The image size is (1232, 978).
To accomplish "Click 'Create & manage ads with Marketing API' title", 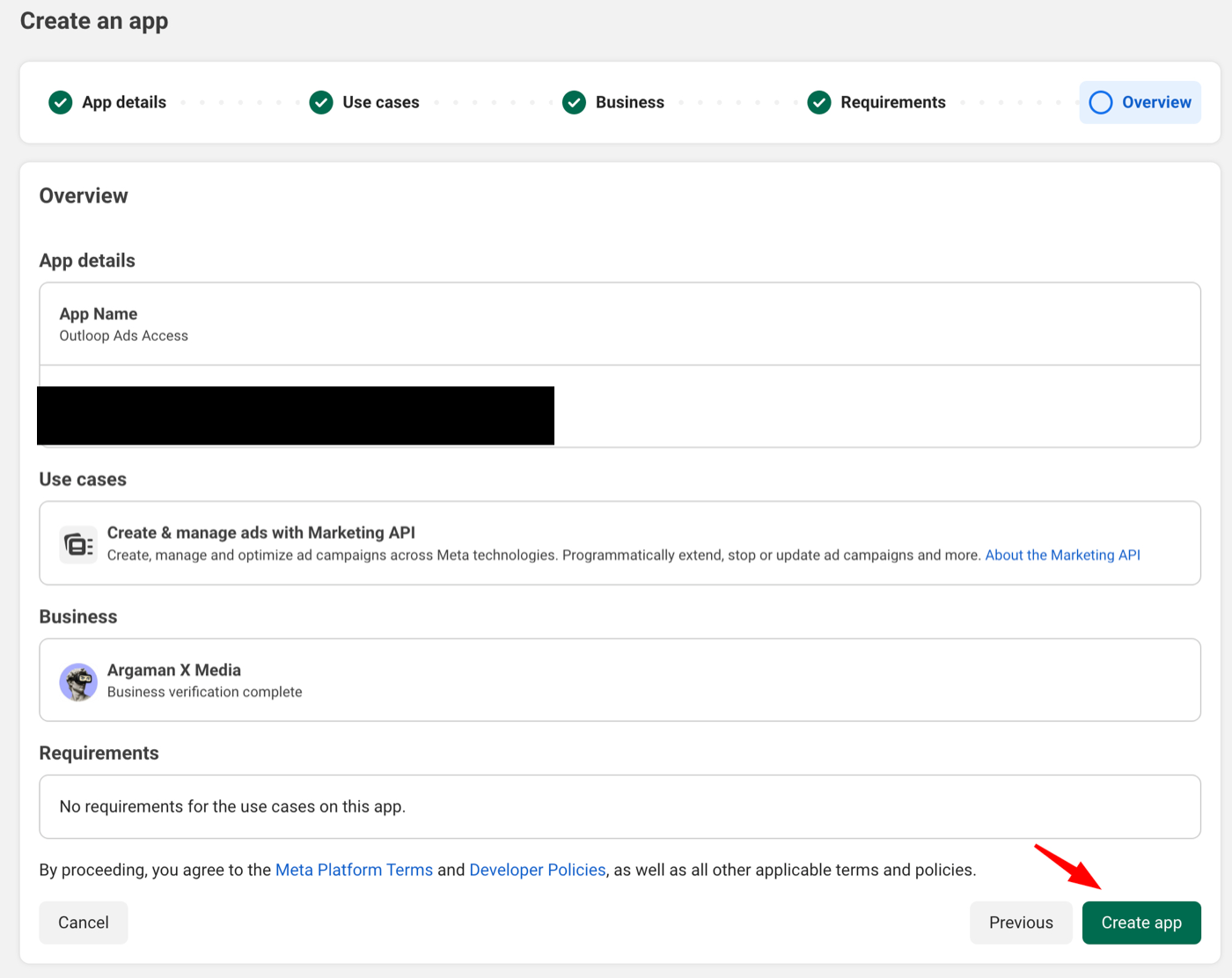I will [261, 533].
